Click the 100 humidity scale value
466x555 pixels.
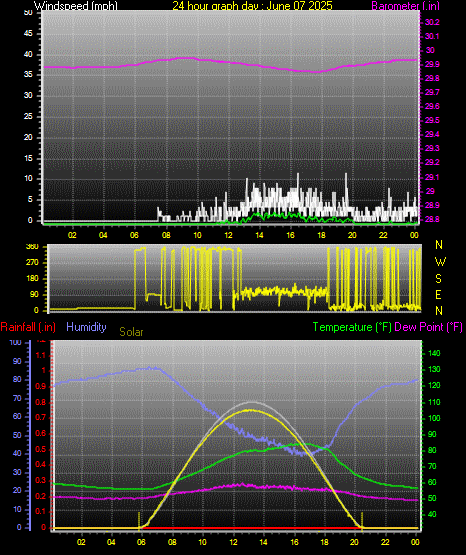coord(16,342)
